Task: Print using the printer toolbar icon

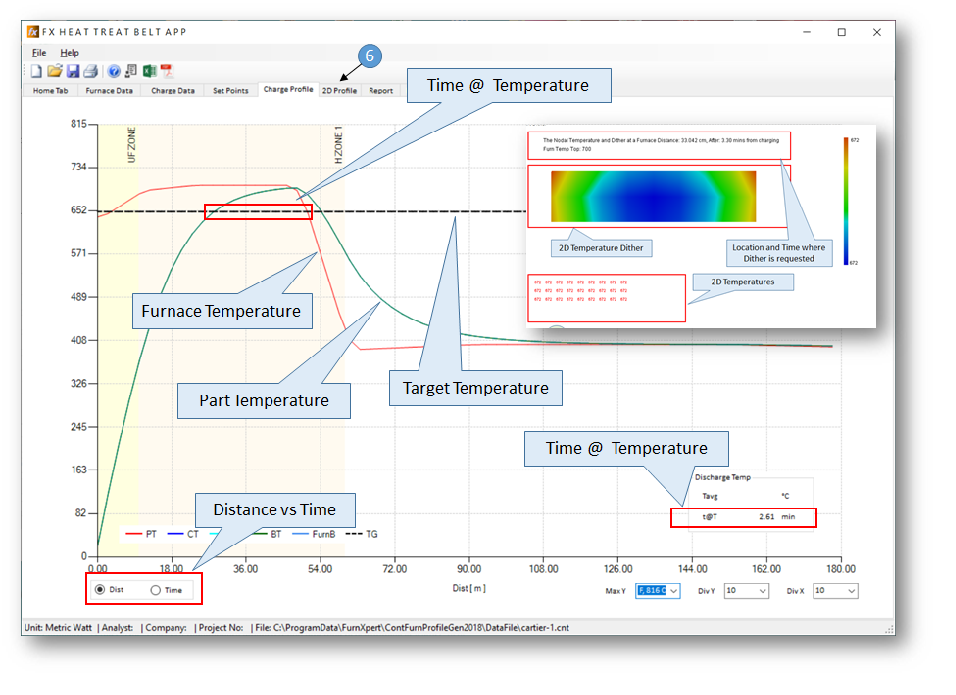Action: click(91, 71)
